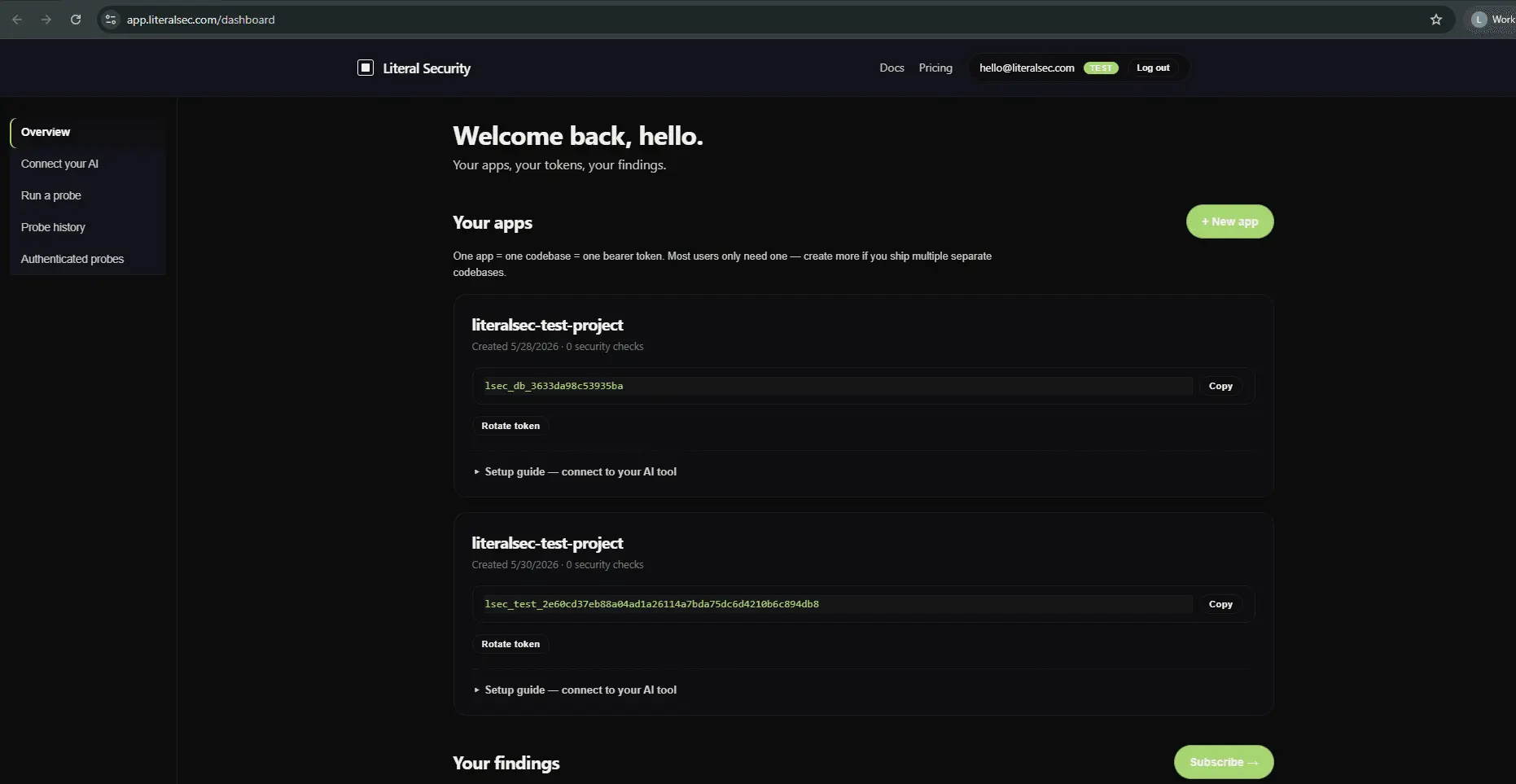Click the Literal Security square logo icon

click(366, 68)
